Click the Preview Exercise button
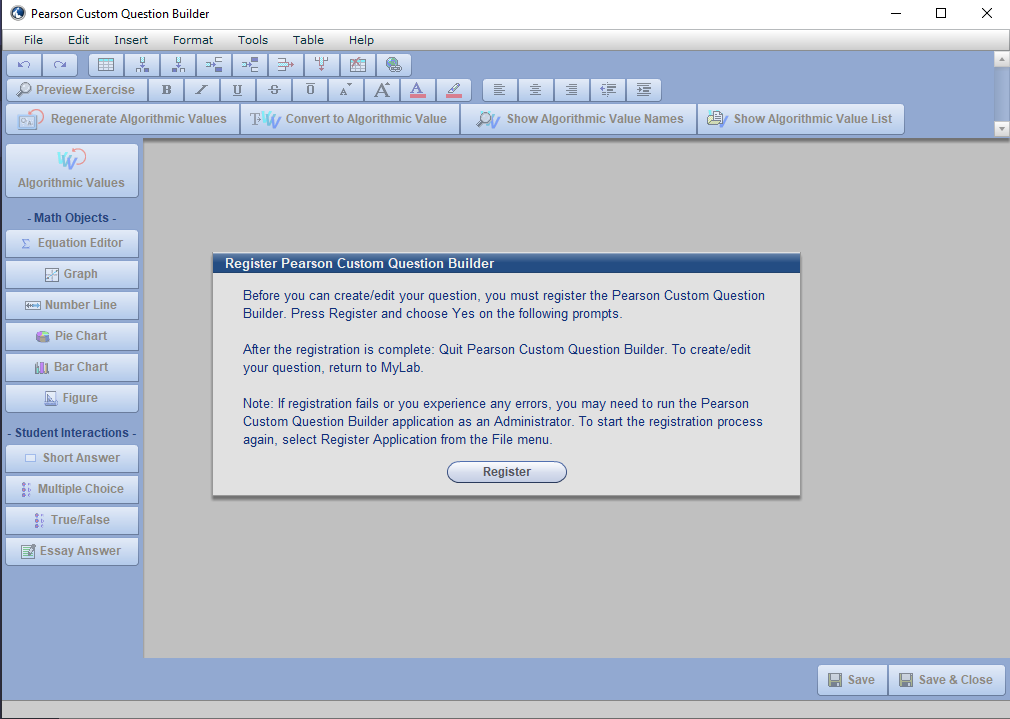Screen dimensions: 1010x719 click(76, 90)
